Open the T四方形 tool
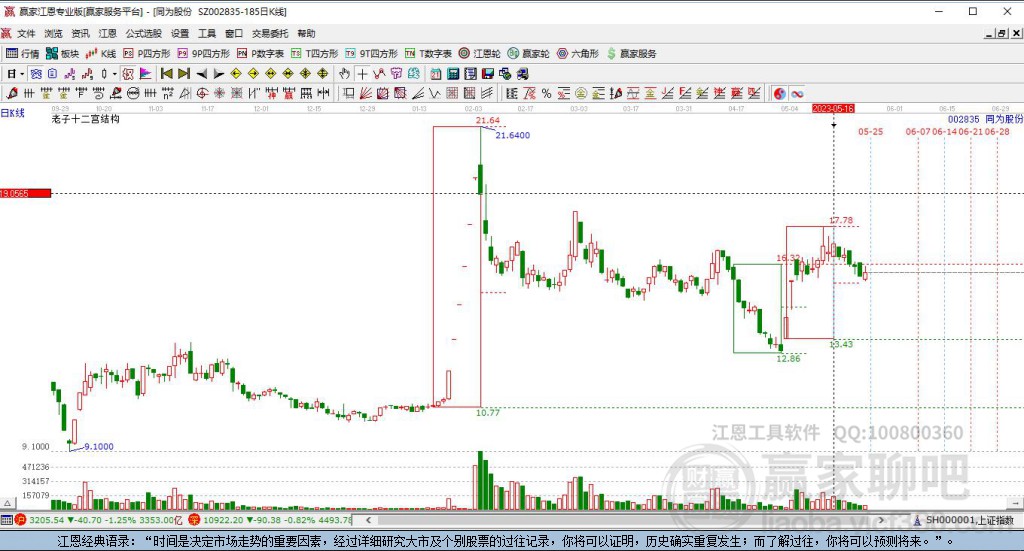Screen dimensions: 1024x551 click(x=314, y=54)
